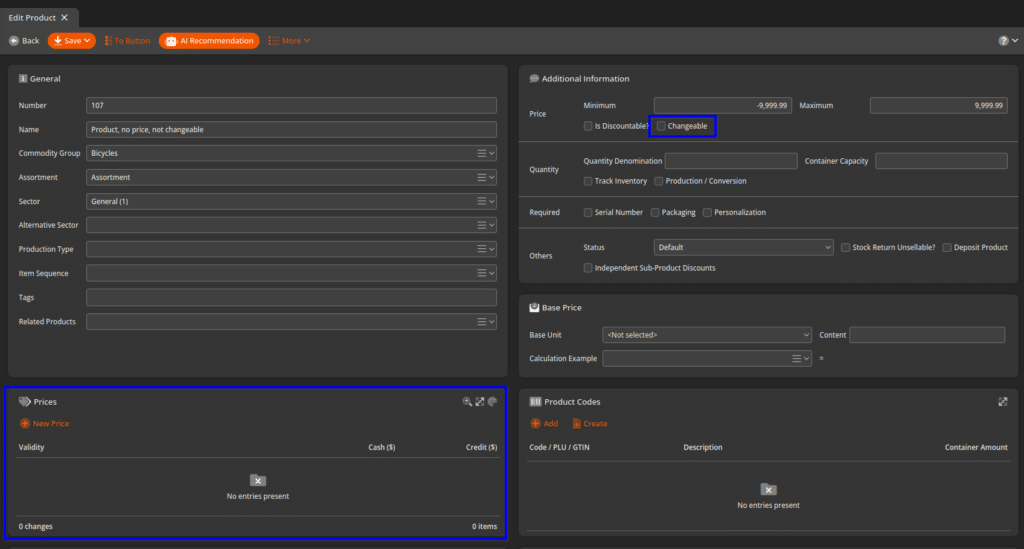
Task: Click the Back arrow icon
Action: (x=14, y=41)
